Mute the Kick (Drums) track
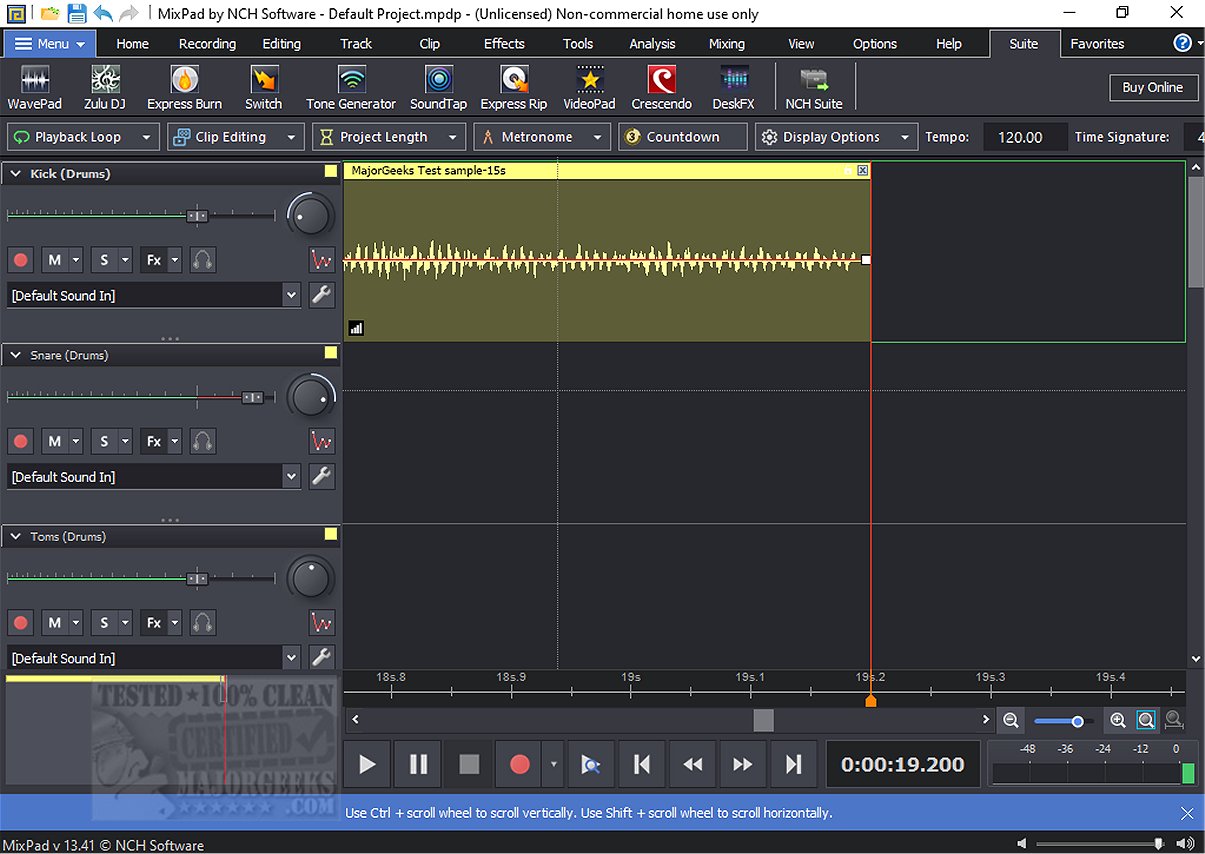 click(x=54, y=260)
